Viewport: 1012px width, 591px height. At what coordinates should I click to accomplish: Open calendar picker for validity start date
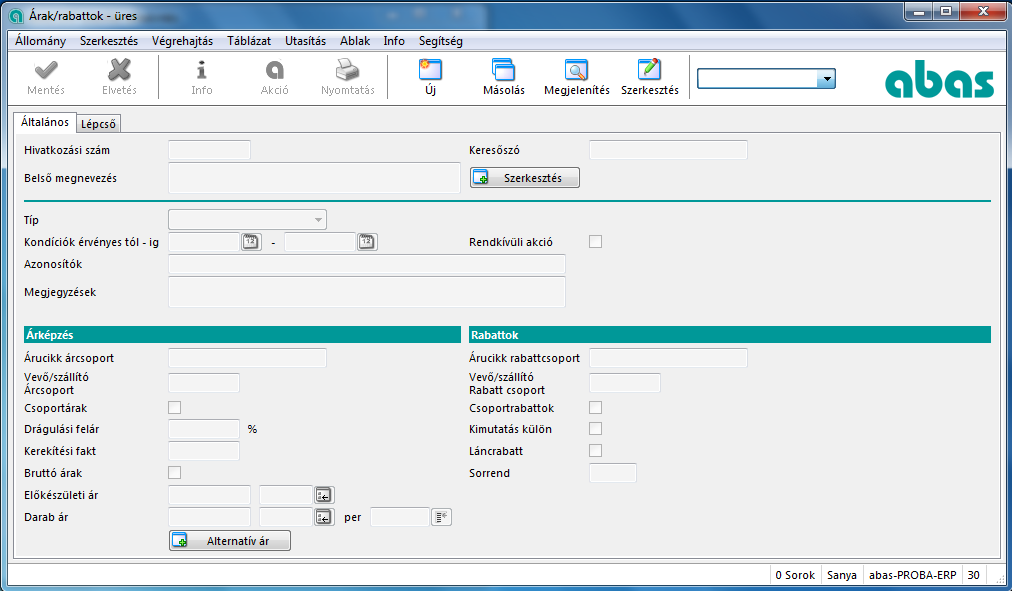click(251, 242)
